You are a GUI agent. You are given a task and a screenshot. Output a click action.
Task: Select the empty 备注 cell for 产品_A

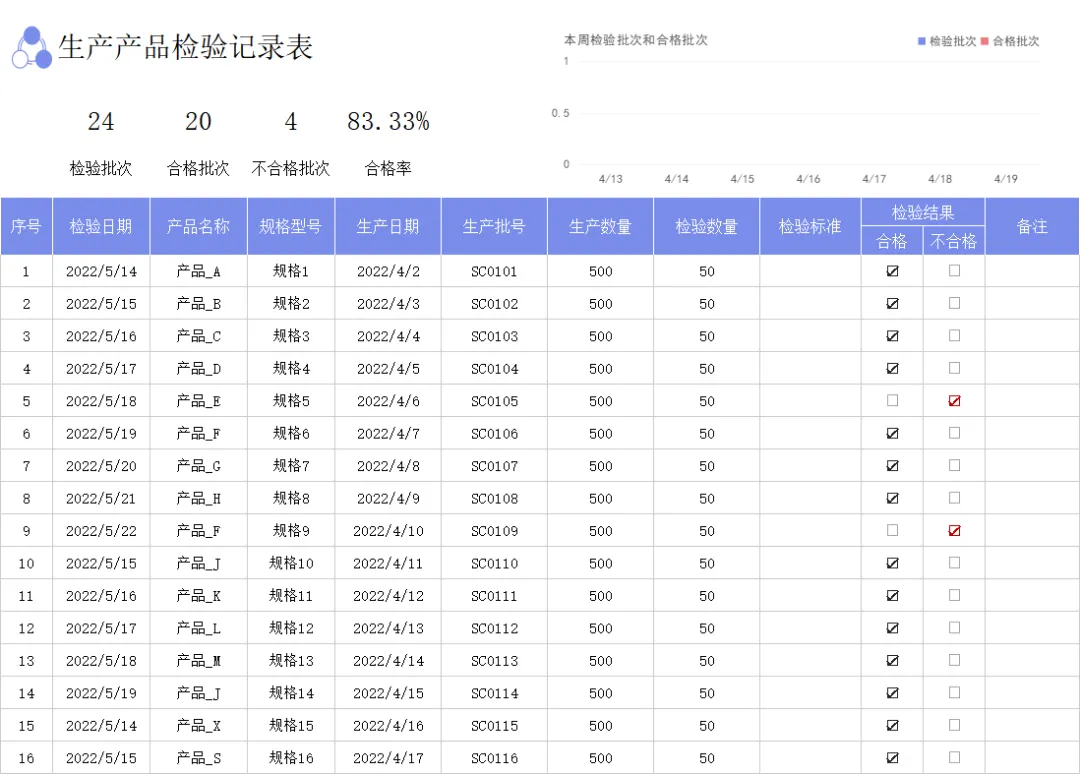(1032, 271)
